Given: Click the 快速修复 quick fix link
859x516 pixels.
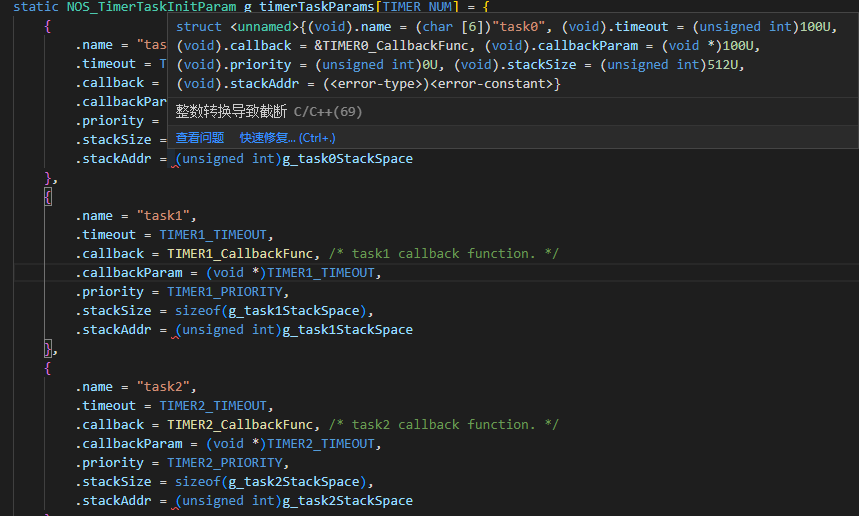Looking at the screenshot, I should click(x=287, y=138).
